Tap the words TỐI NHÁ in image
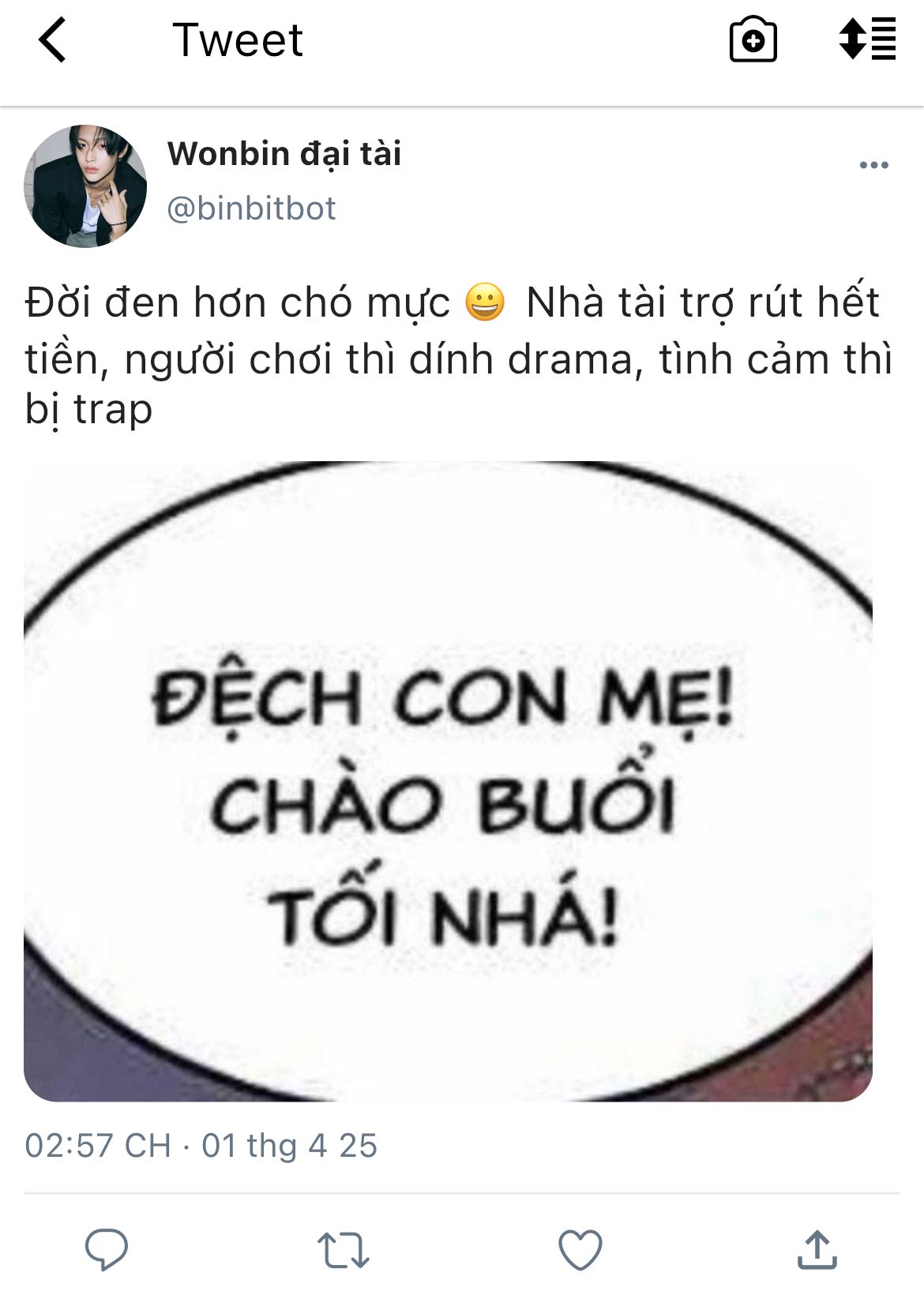The width and height of the screenshot is (924, 1295). coord(442,910)
